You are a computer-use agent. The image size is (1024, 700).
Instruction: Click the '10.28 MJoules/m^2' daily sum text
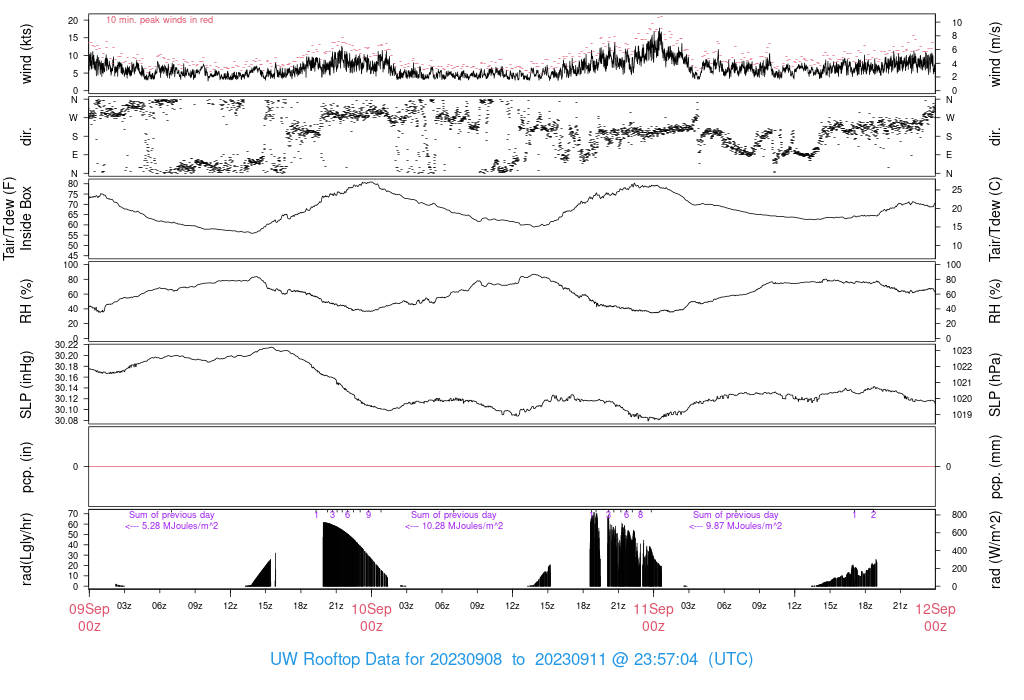click(462, 526)
